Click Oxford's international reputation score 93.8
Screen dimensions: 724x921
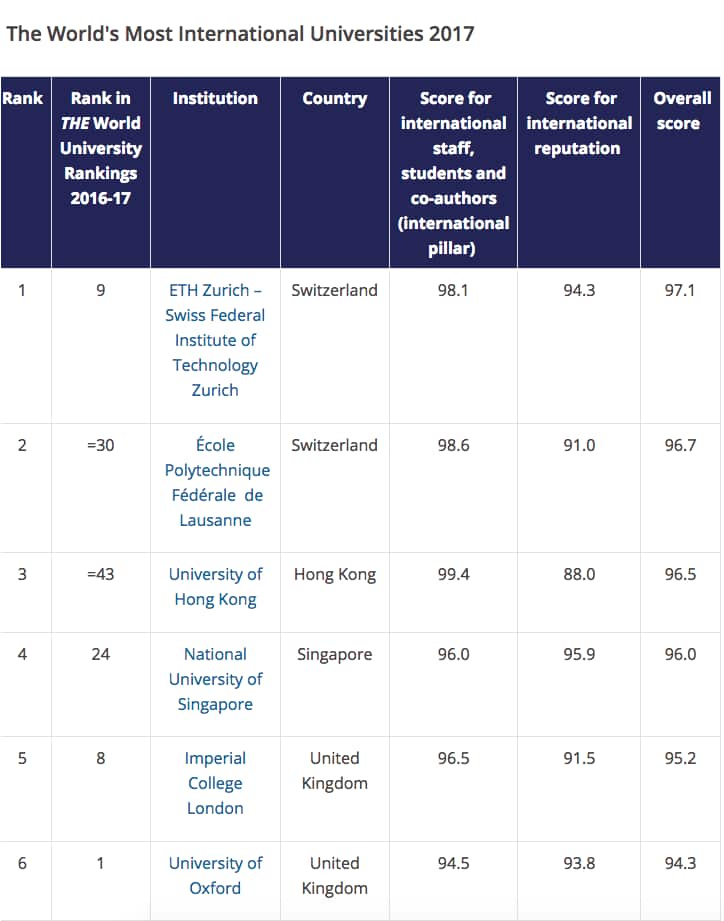click(579, 863)
